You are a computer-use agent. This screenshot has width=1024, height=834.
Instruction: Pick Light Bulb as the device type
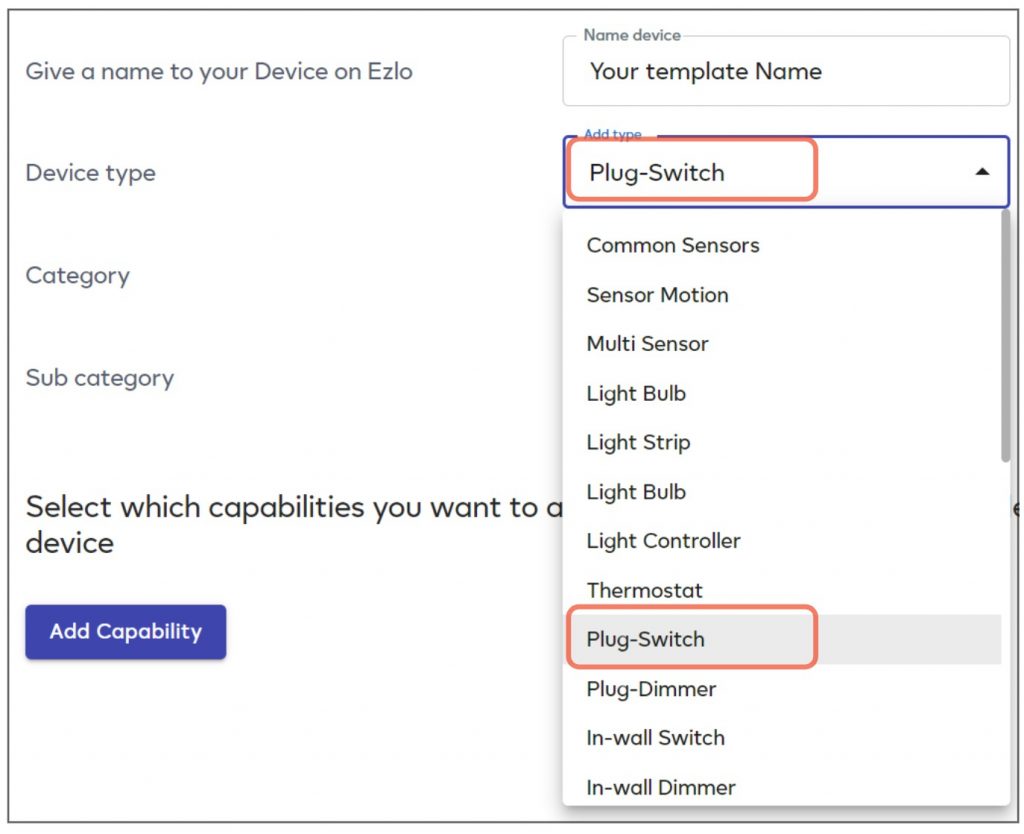click(x=636, y=393)
